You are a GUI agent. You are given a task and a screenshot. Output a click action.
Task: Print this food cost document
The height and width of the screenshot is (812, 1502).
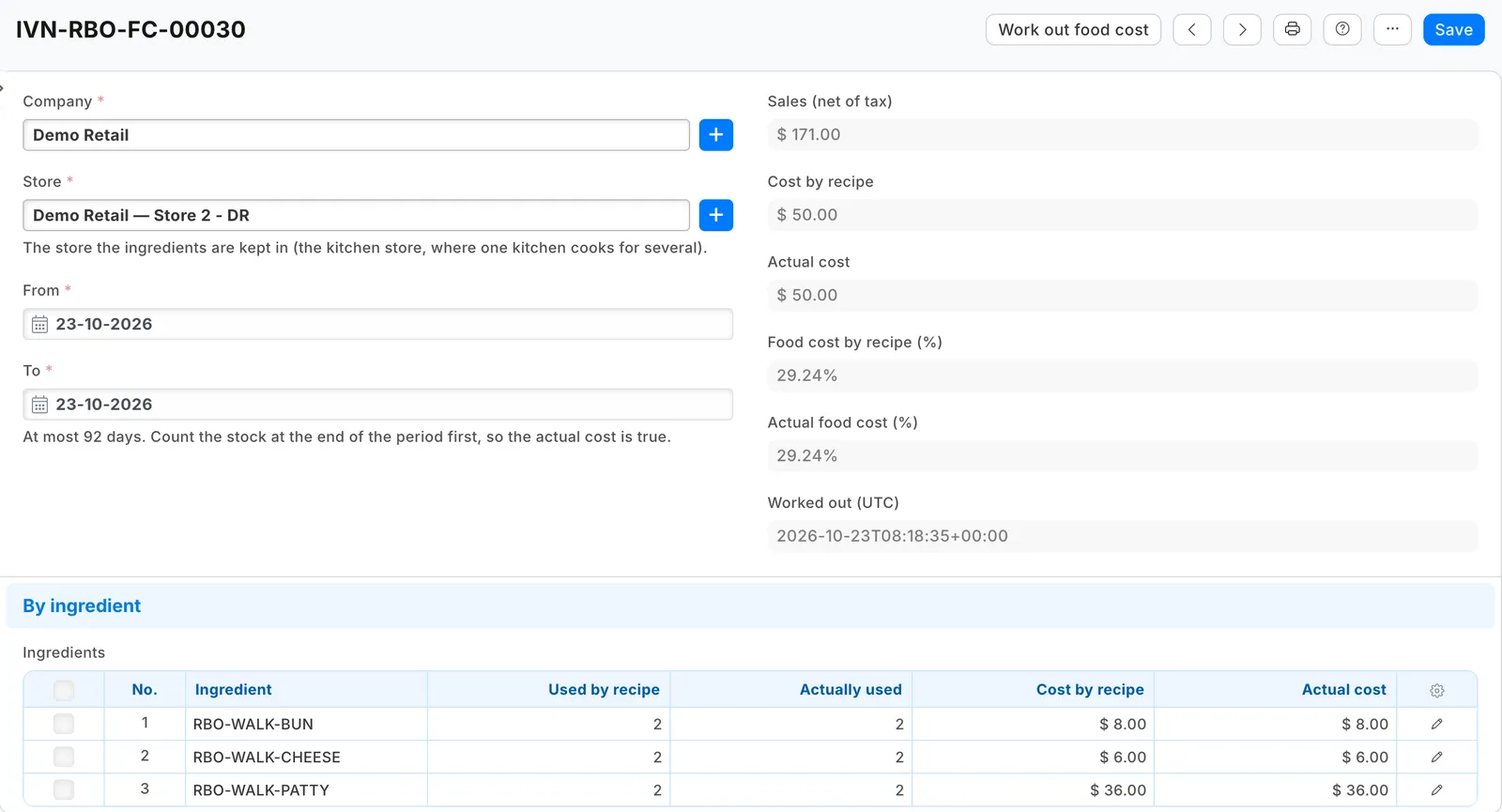[x=1293, y=30]
